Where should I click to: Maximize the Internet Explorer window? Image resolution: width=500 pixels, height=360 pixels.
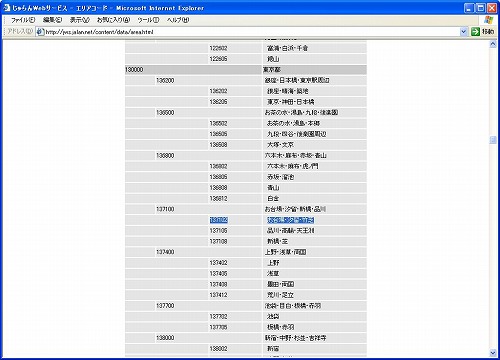click(x=480, y=8)
